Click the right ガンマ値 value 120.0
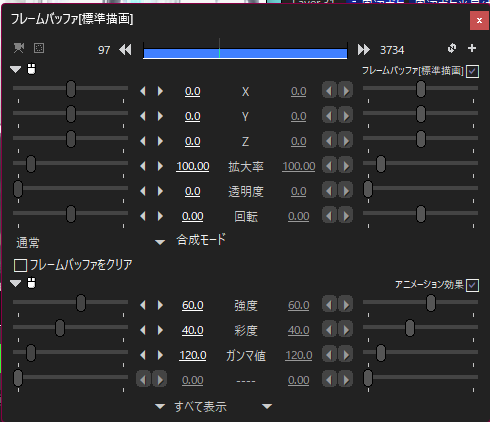This screenshot has width=490, height=422. [299, 355]
